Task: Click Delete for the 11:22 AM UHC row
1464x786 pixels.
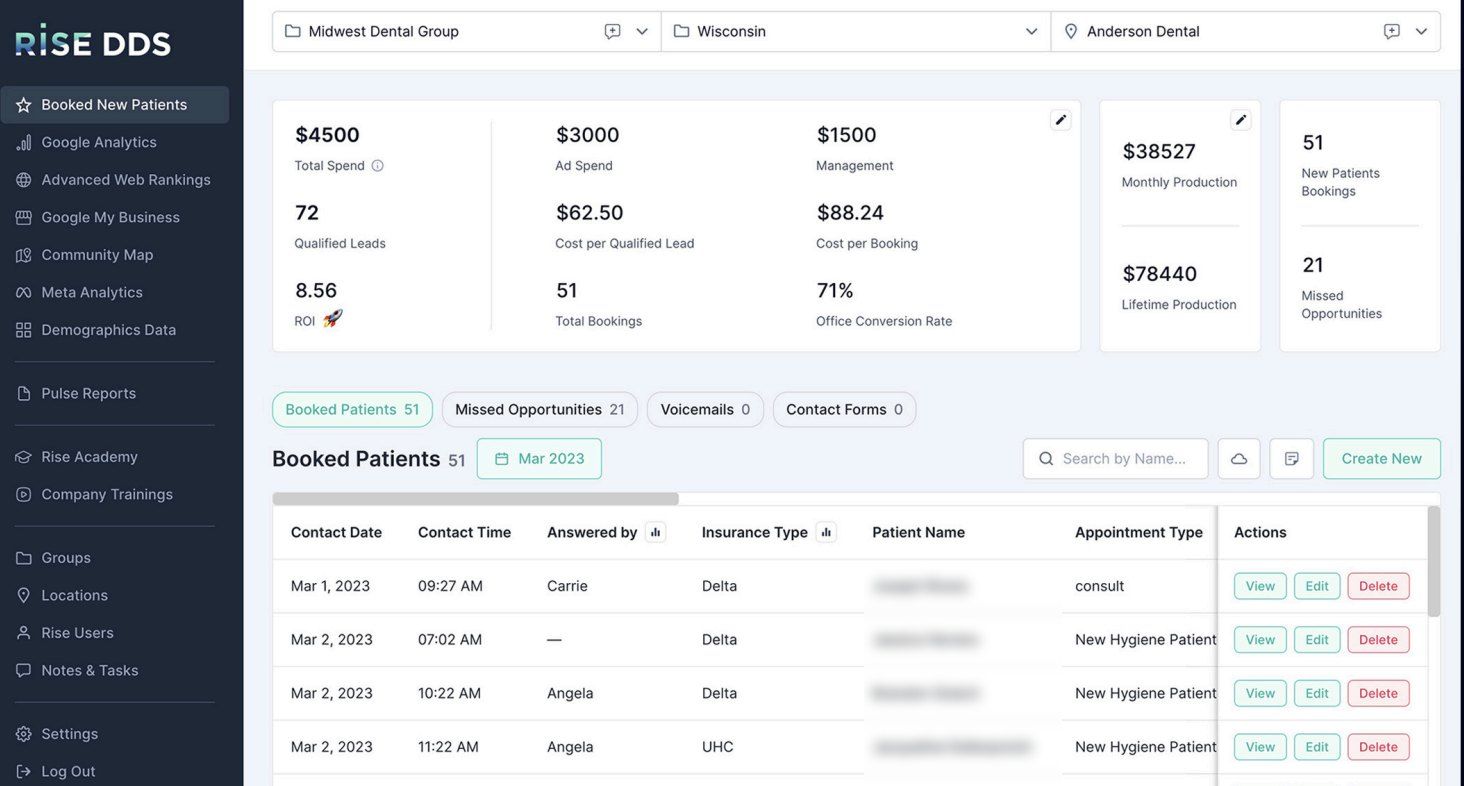Action: tap(1378, 747)
